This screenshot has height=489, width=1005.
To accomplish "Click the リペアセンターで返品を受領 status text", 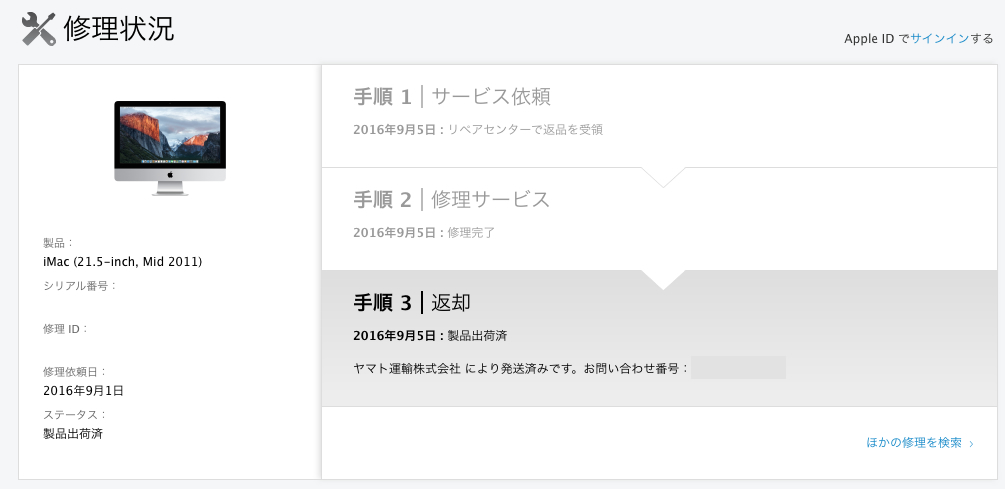I will point(525,129).
